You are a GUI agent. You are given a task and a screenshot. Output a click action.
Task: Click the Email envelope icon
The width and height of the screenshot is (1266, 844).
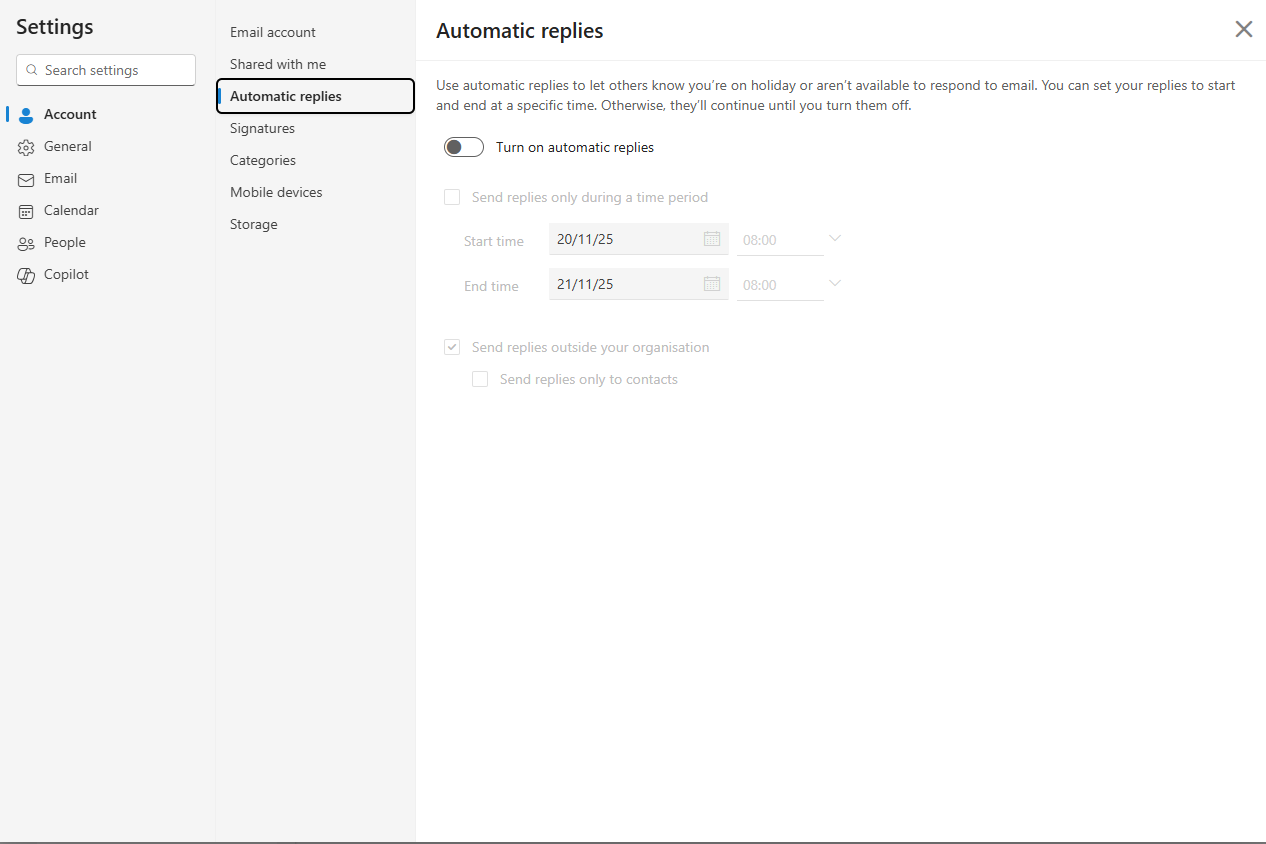click(x=26, y=179)
